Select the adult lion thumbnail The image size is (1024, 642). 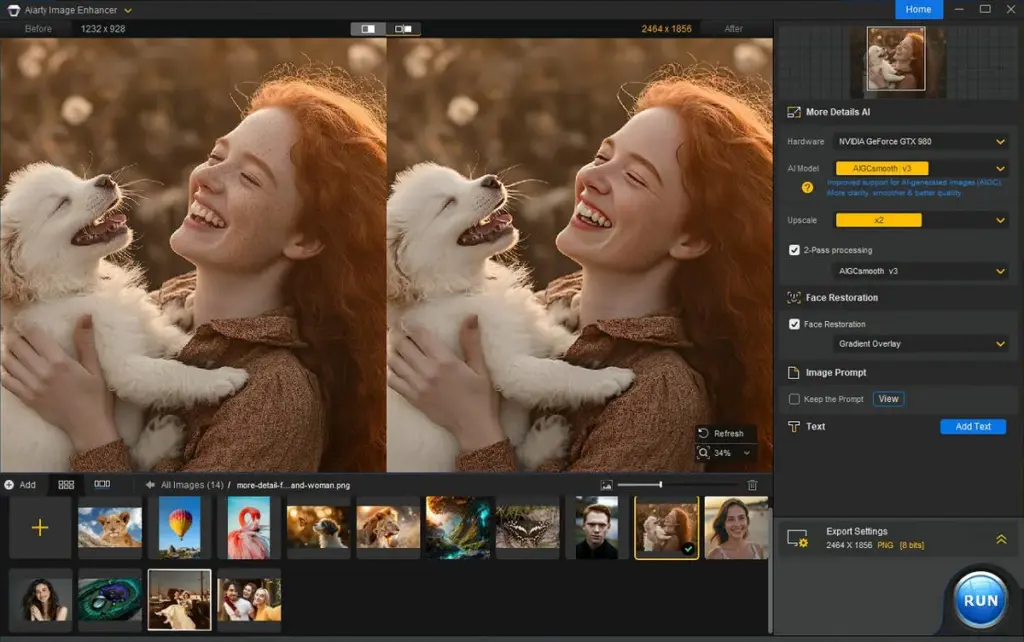point(388,527)
